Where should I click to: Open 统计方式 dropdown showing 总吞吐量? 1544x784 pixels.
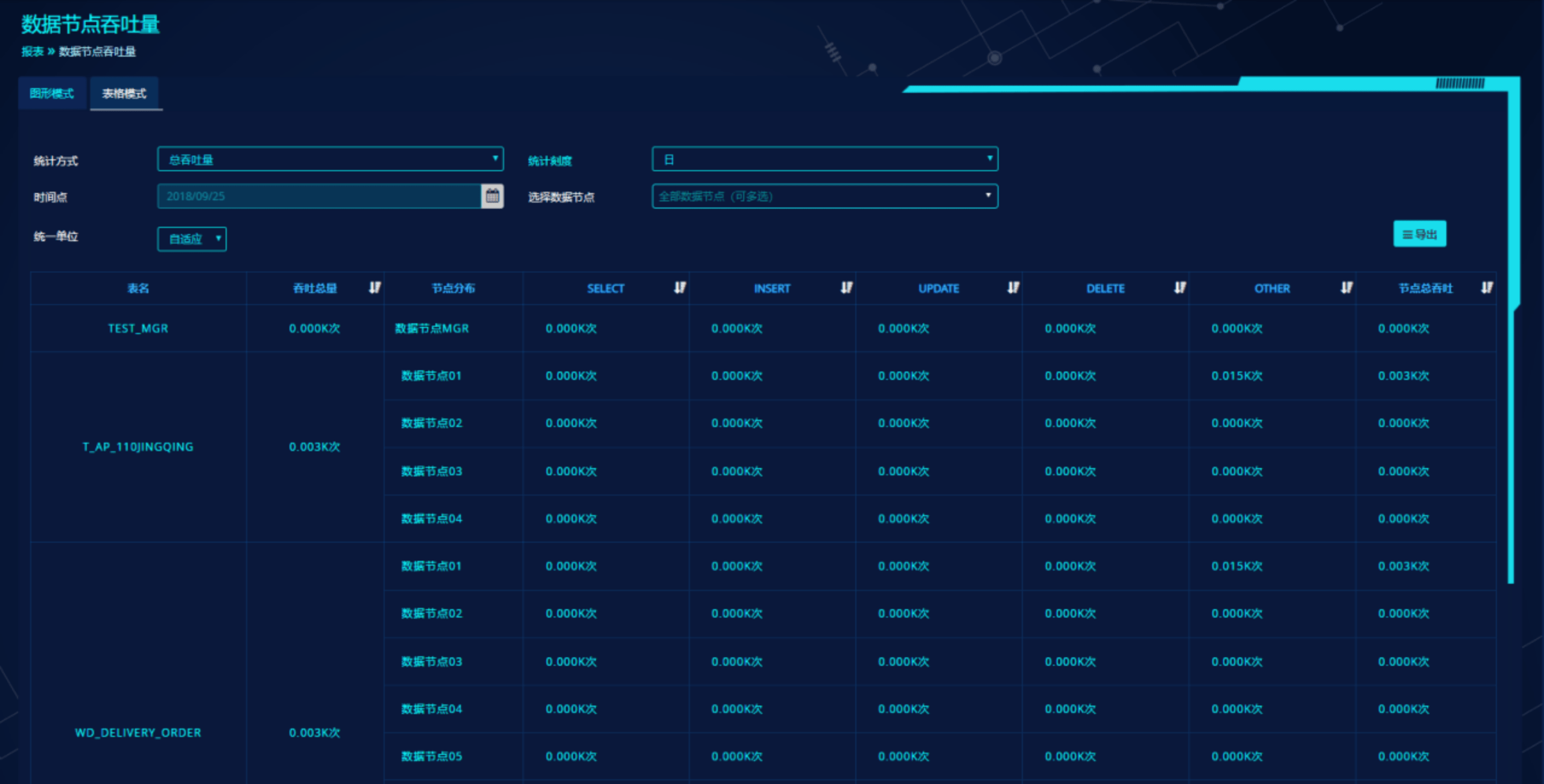pyautogui.click(x=330, y=159)
